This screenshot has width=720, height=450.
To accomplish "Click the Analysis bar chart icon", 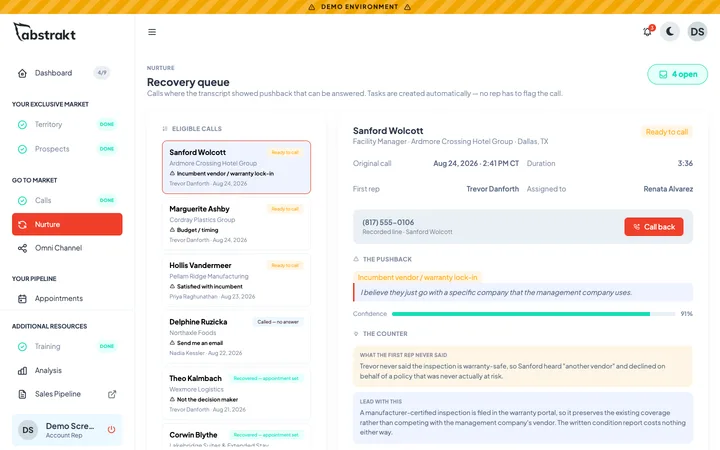I will 22,371.
